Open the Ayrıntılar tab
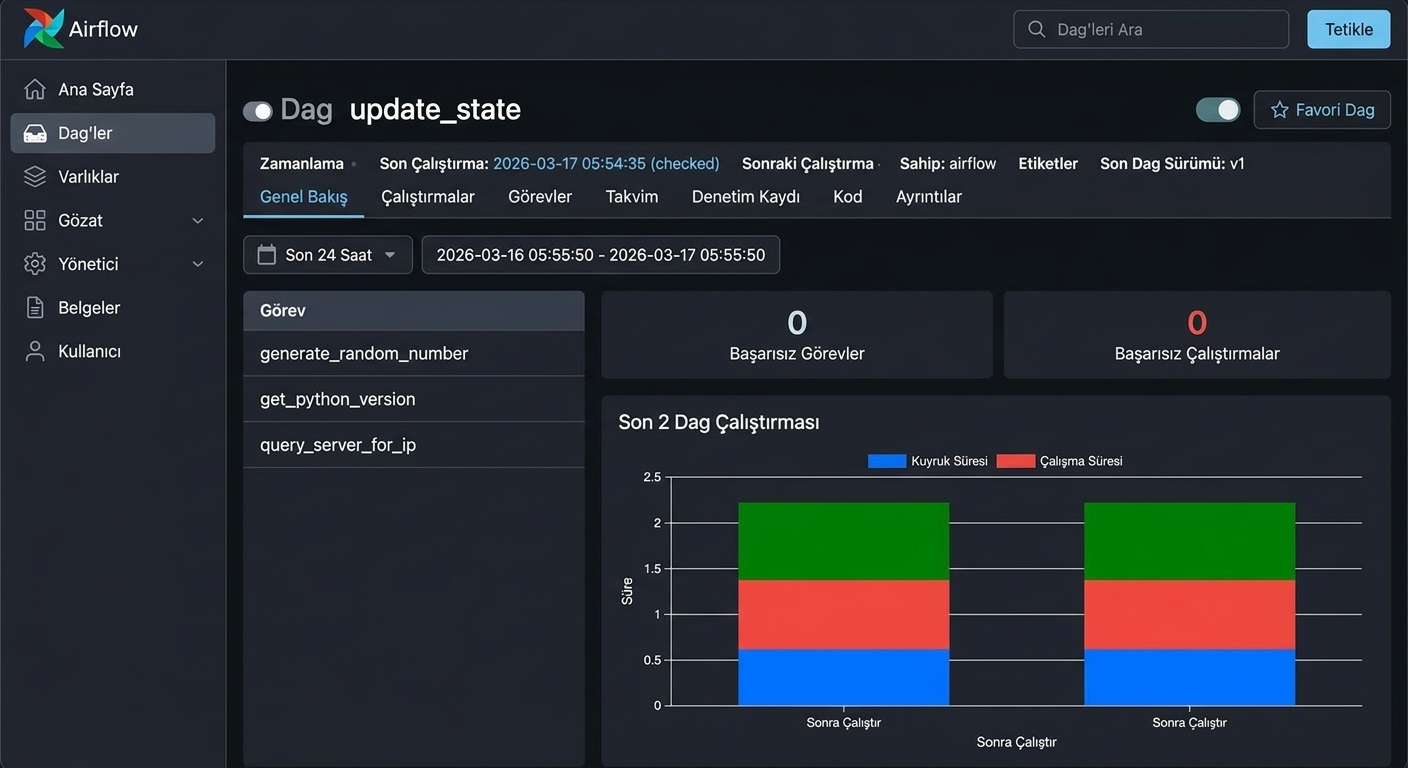Viewport: 1408px width, 768px height. coord(929,197)
